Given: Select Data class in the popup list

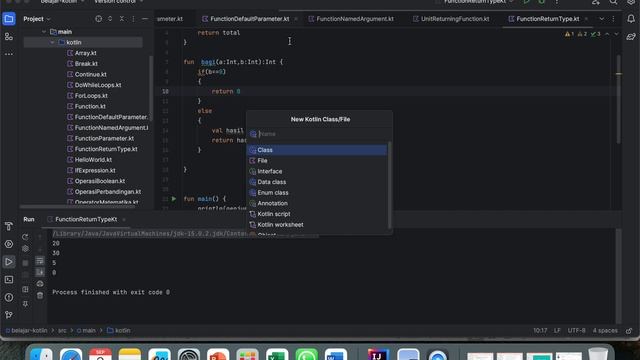Looking at the screenshot, I should 317,182.
